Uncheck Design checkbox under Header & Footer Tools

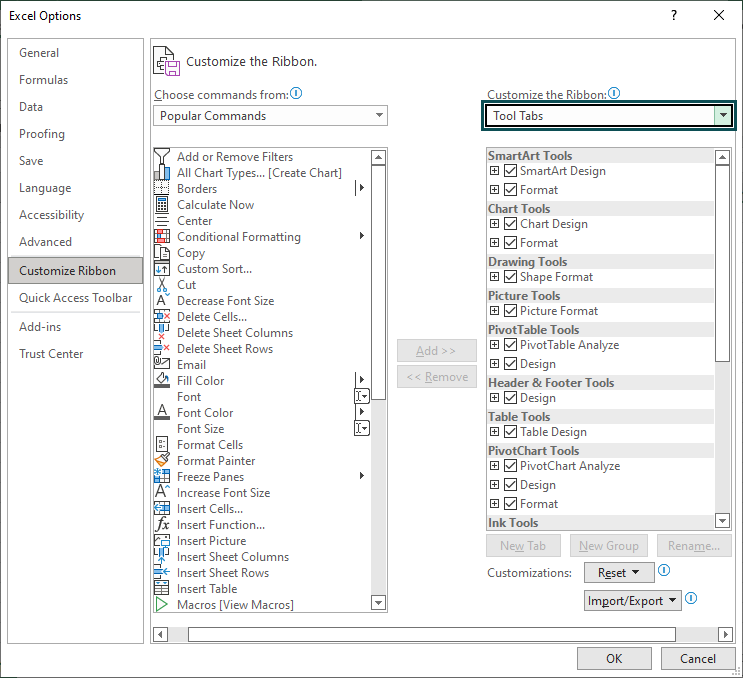click(510, 398)
